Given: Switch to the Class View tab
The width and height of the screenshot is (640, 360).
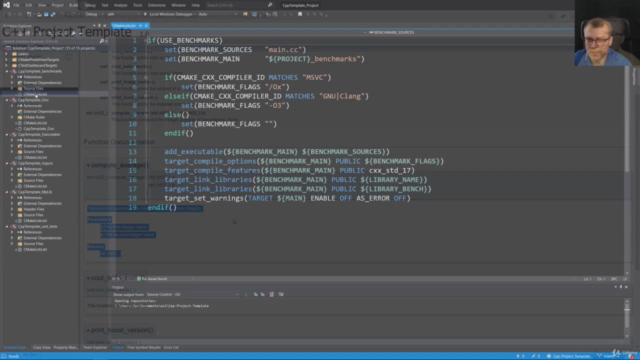Looking at the screenshot, I should point(41,348).
